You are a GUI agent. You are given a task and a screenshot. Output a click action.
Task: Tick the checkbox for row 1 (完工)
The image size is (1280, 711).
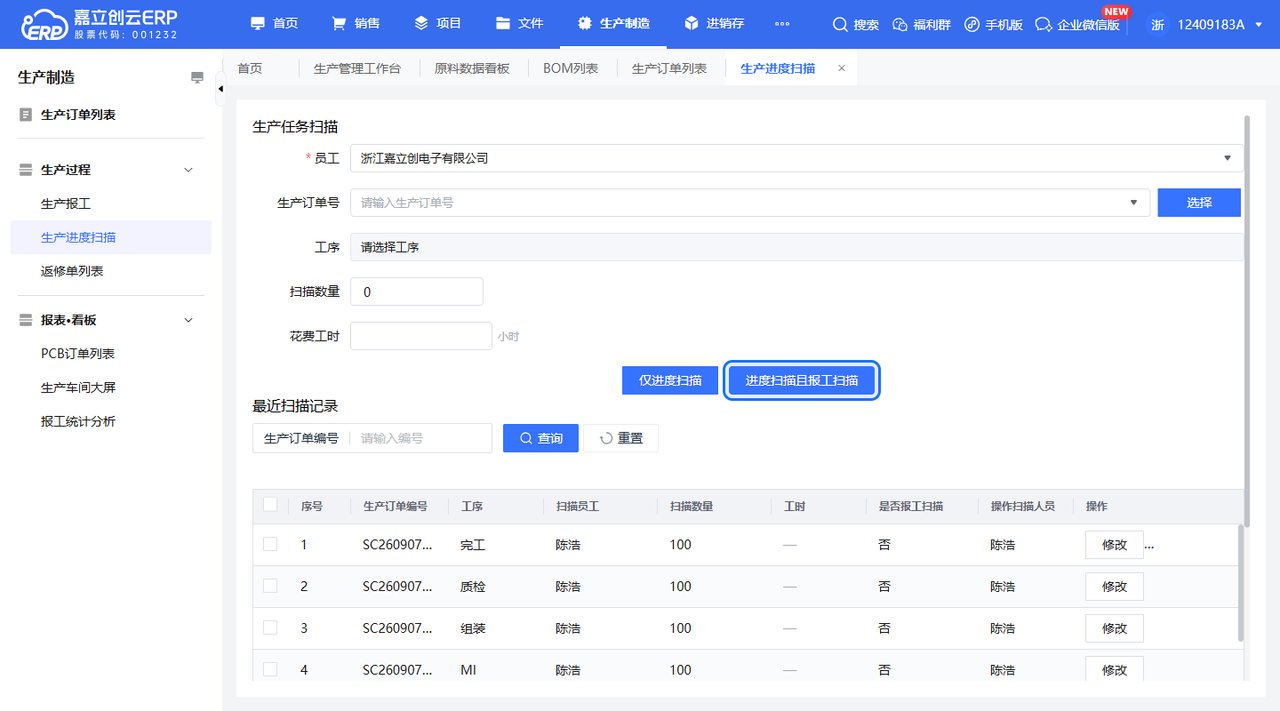(x=270, y=544)
